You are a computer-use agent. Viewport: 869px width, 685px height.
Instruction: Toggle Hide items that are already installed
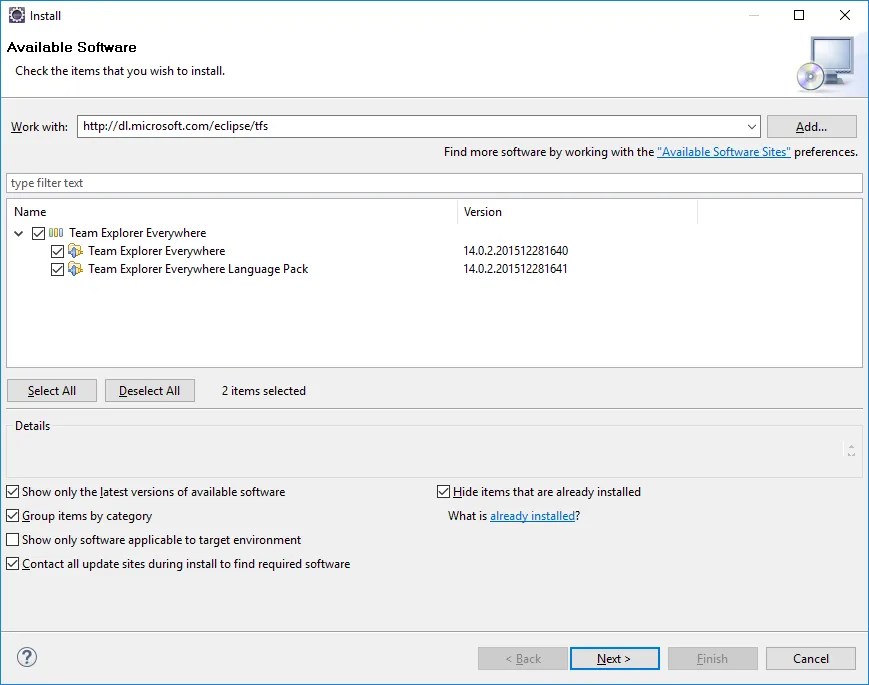point(443,492)
